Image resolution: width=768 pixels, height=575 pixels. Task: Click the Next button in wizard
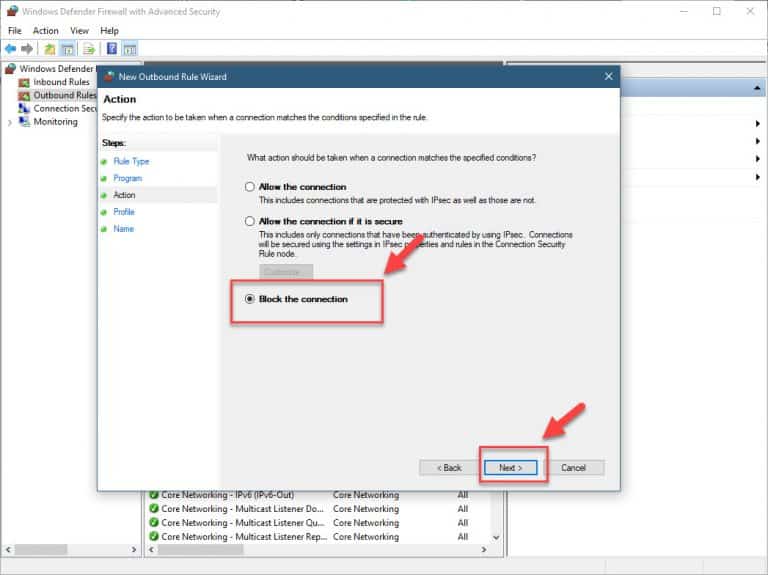[x=510, y=467]
